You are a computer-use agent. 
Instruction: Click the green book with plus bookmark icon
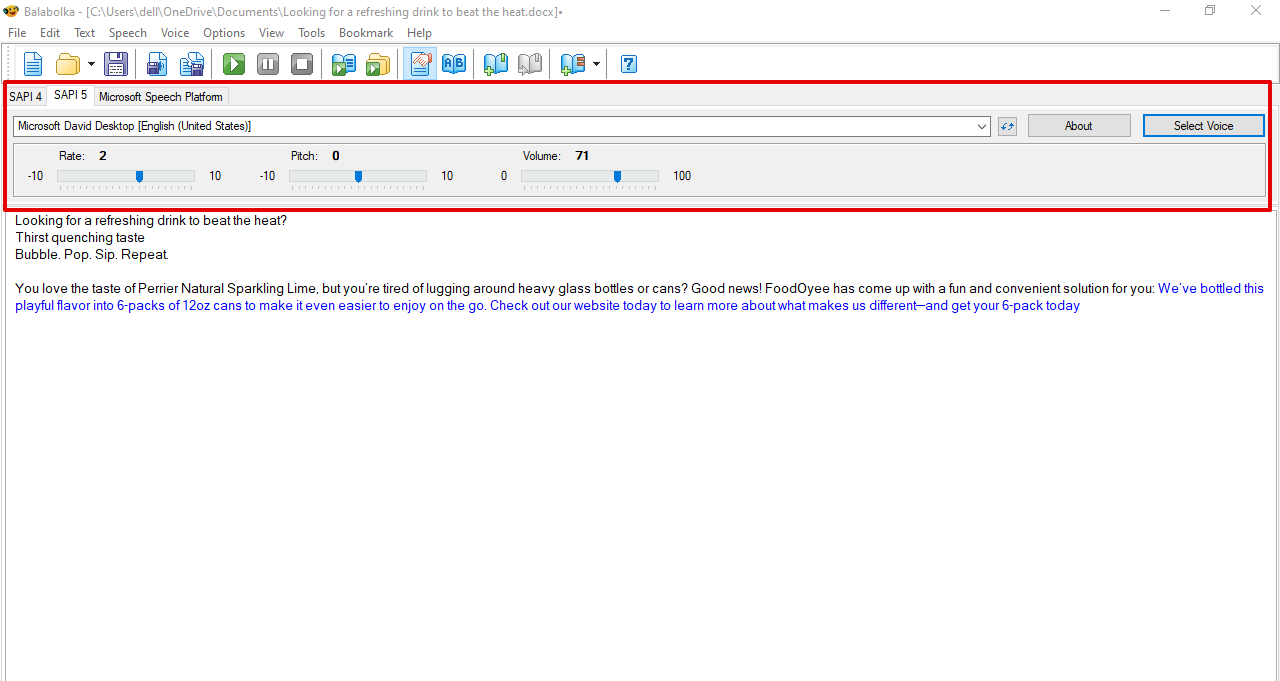(x=496, y=64)
